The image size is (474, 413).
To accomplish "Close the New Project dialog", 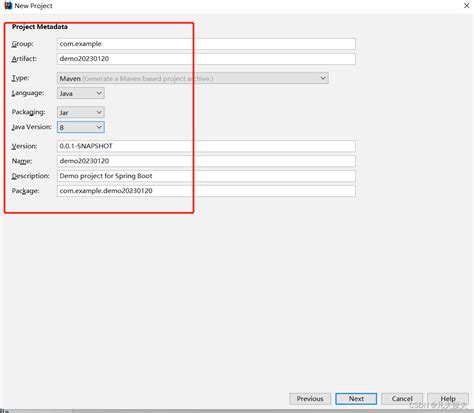I will pyautogui.click(x=466, y=6).
